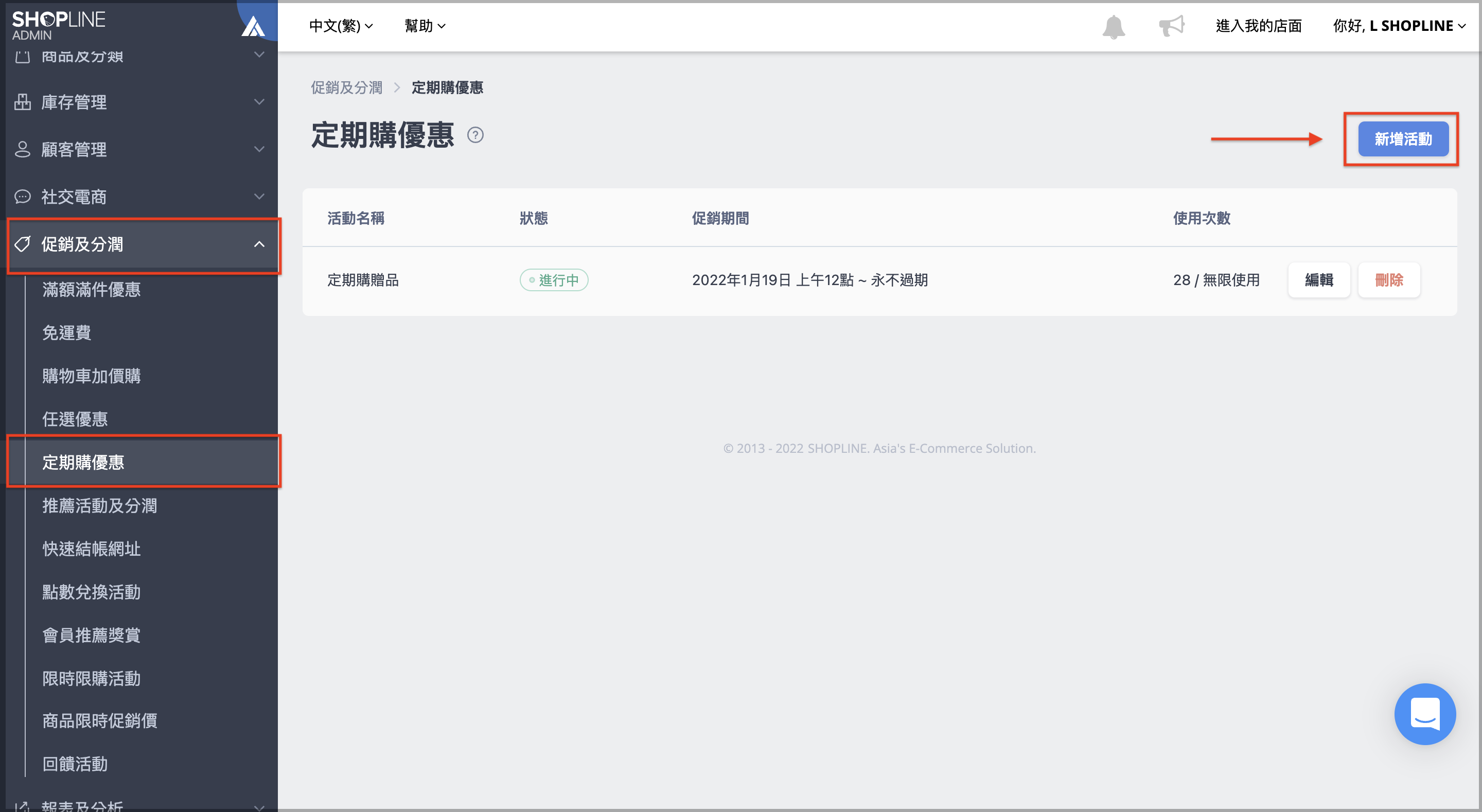This screenshot has height=812, width=1482.
Task: Click the 定期購贈品 campaign name
Action: [x=363, y=280]
